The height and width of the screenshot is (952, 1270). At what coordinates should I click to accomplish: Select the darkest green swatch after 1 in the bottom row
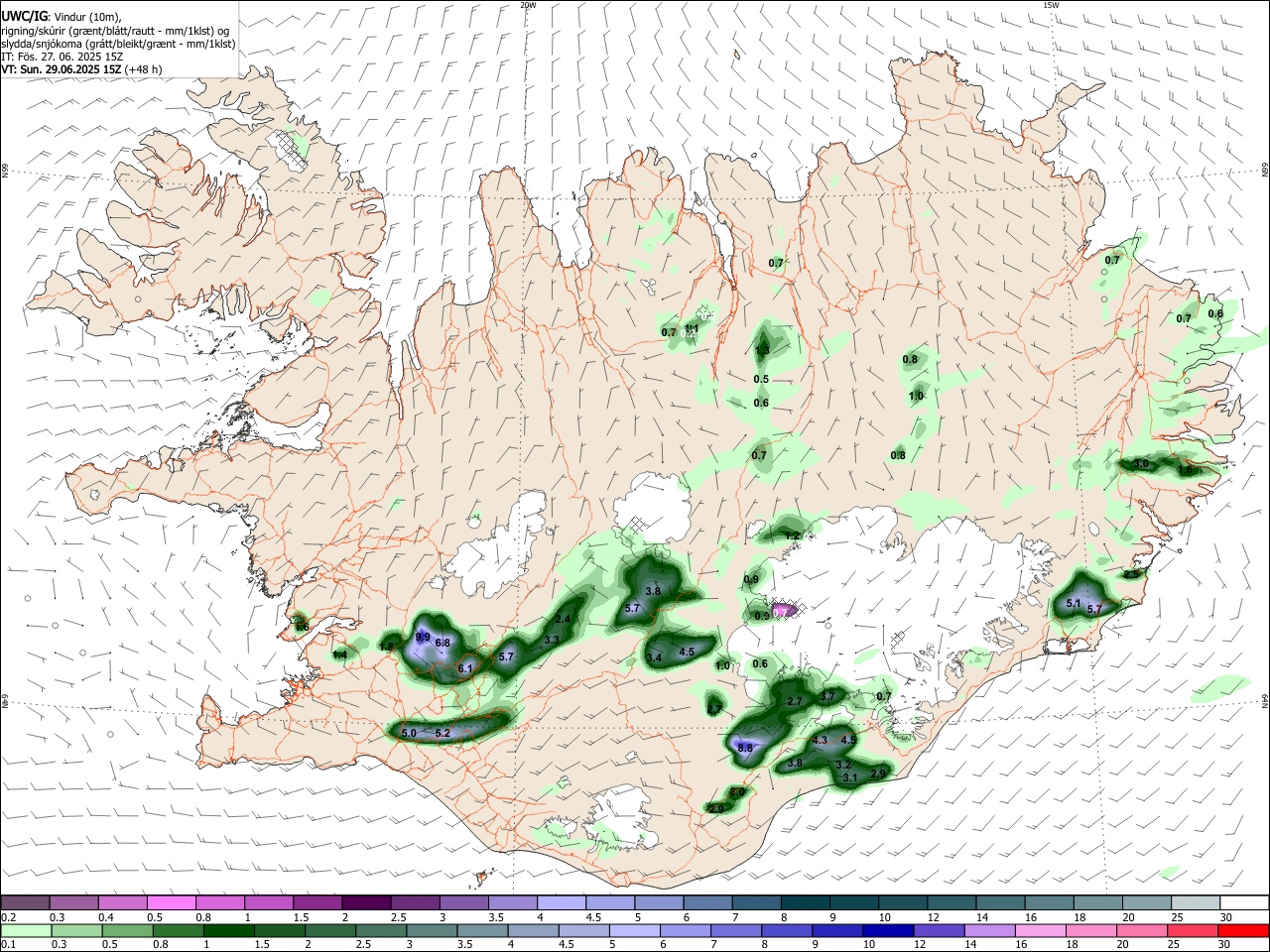point(229,930)
